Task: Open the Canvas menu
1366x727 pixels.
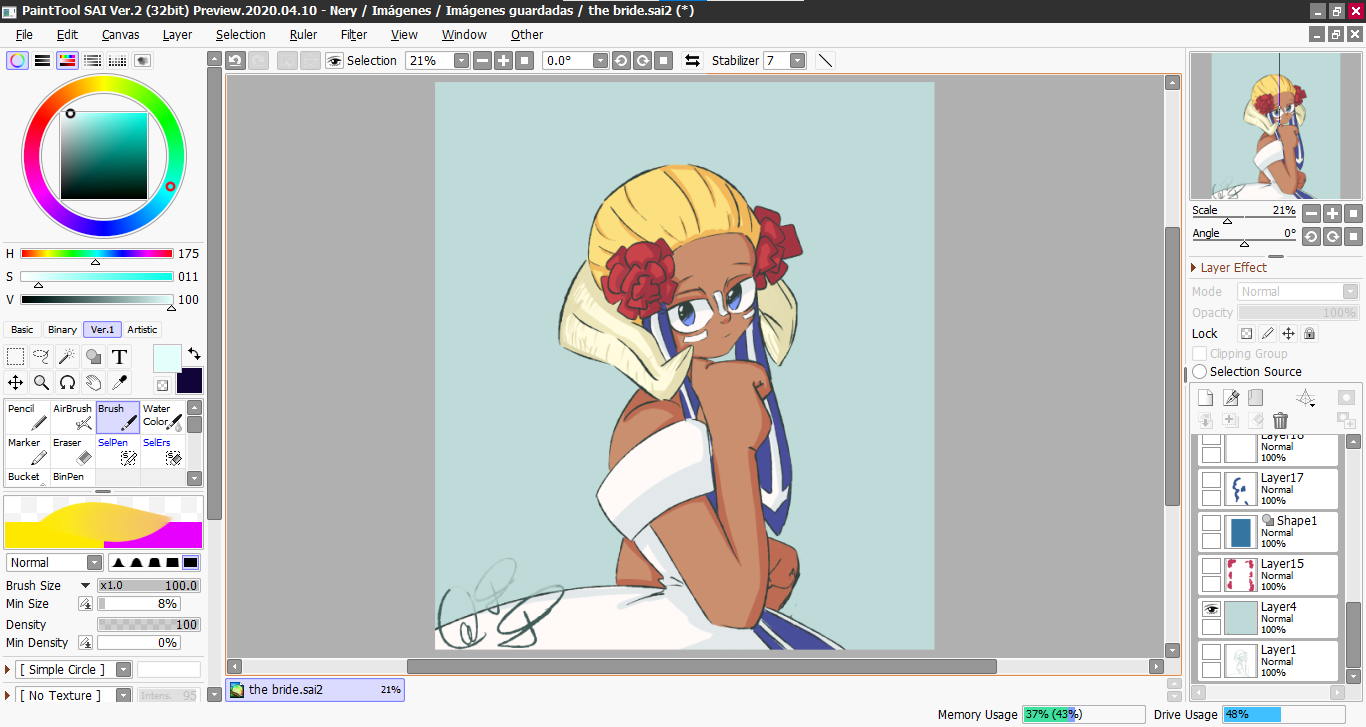Action: [120, 34]
